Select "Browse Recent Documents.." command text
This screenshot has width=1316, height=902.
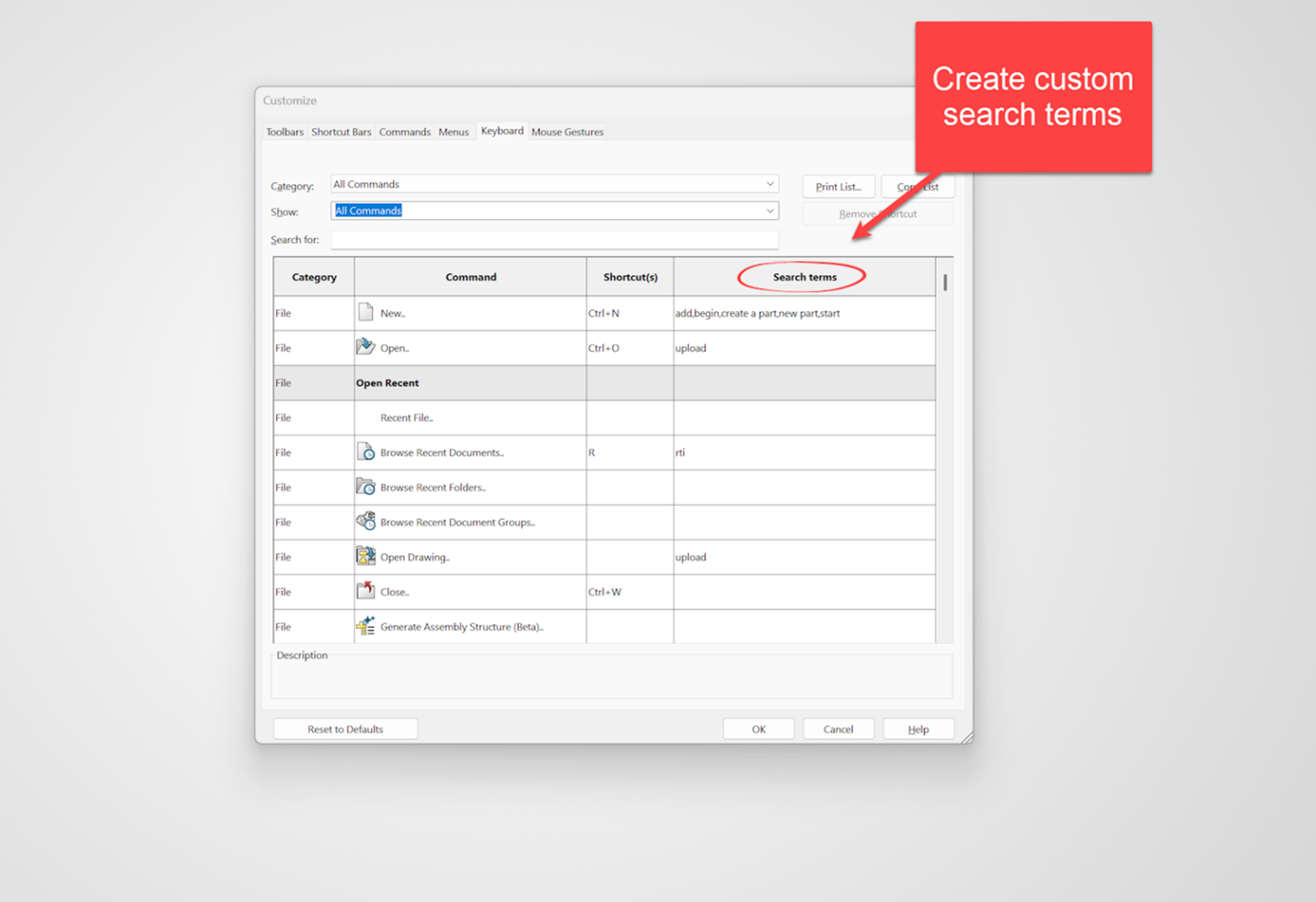click(443, 453)
